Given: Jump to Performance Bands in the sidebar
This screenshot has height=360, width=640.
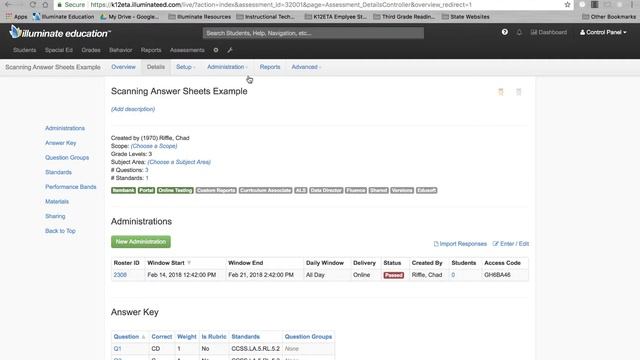Looking at the screenshot, I should pyautogui.click(x=71, y=187).
